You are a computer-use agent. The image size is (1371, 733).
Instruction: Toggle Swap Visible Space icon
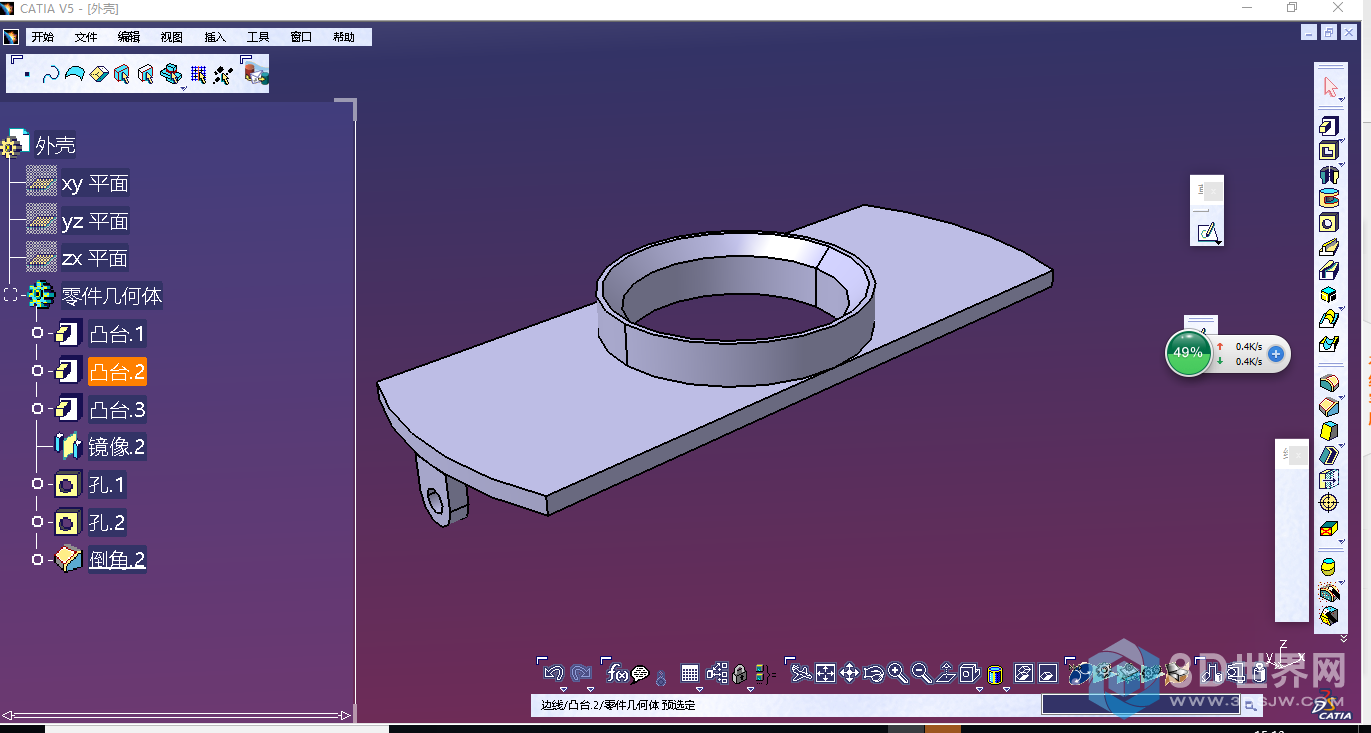point(1047,673)
